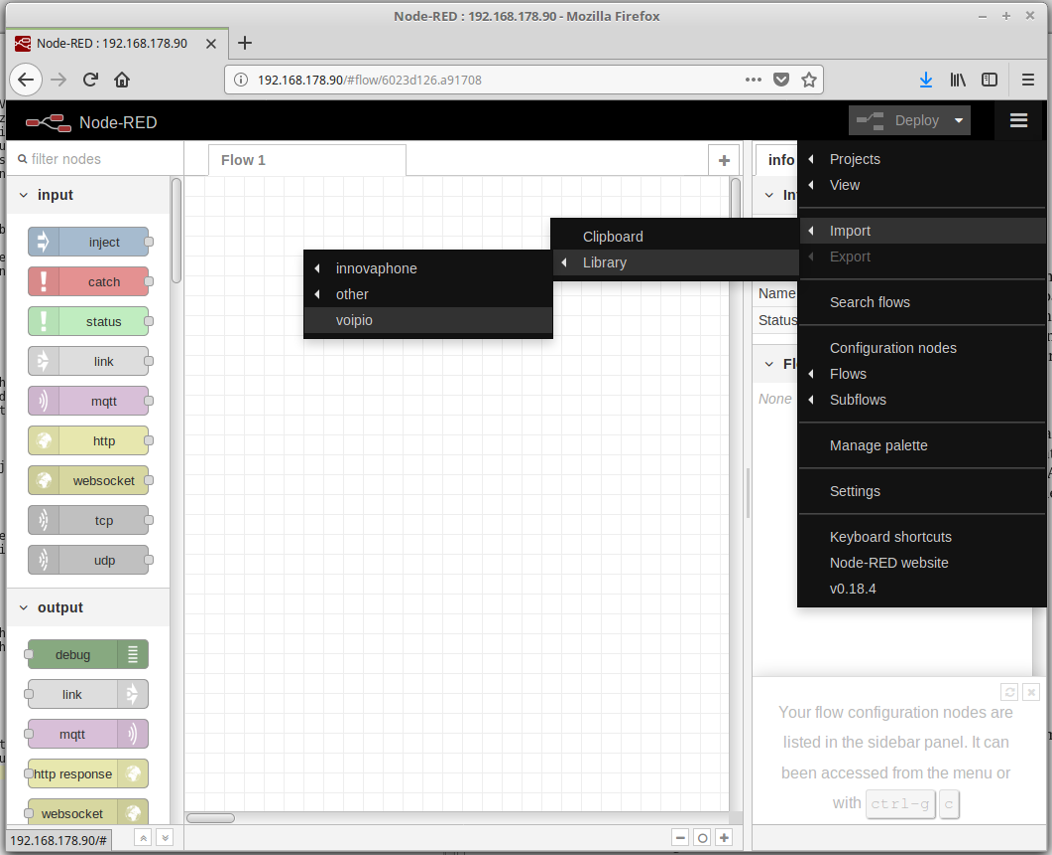Screen dimensions: 1052x855
Task: Select voipio from the library submenu
Action: tap(355, 320)
